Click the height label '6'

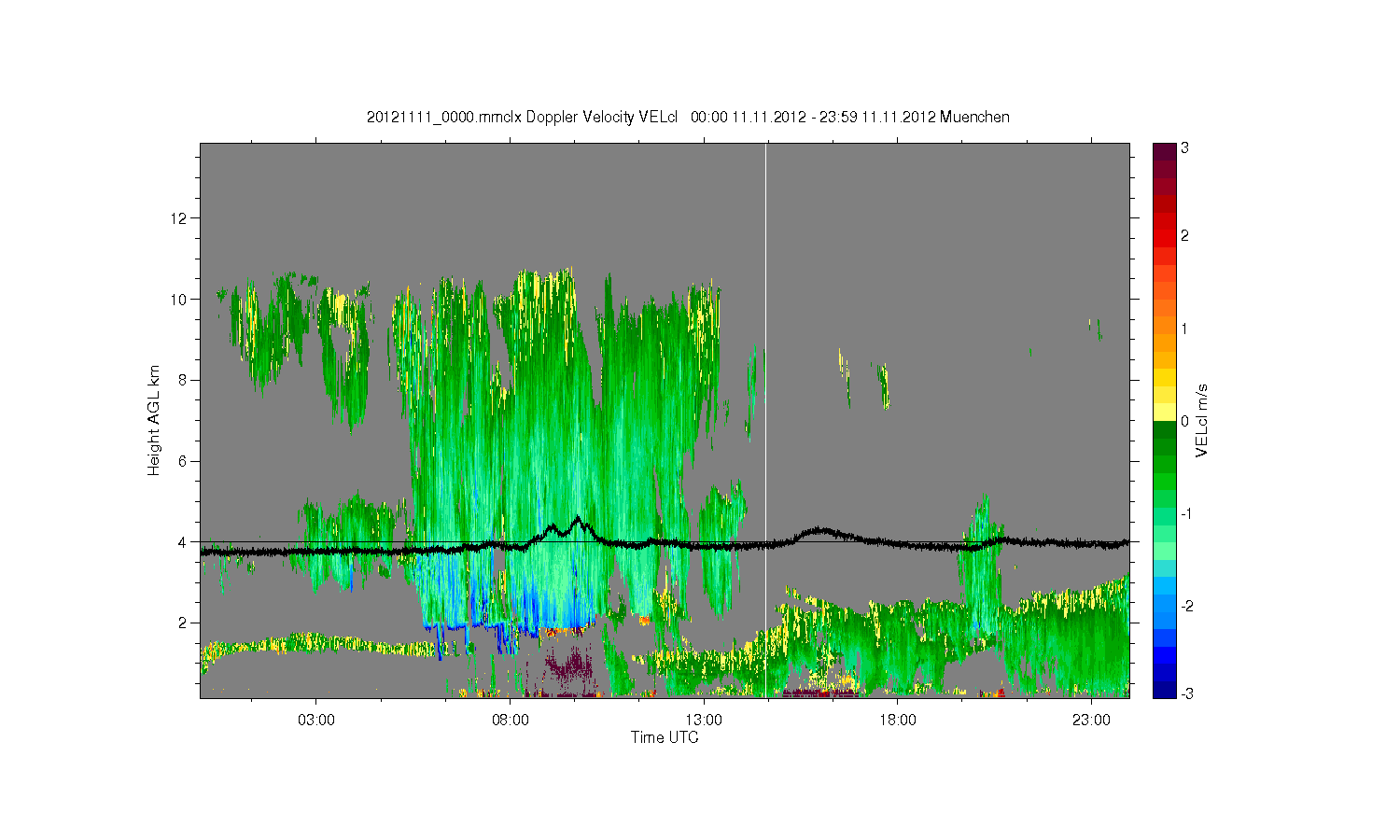183,461
